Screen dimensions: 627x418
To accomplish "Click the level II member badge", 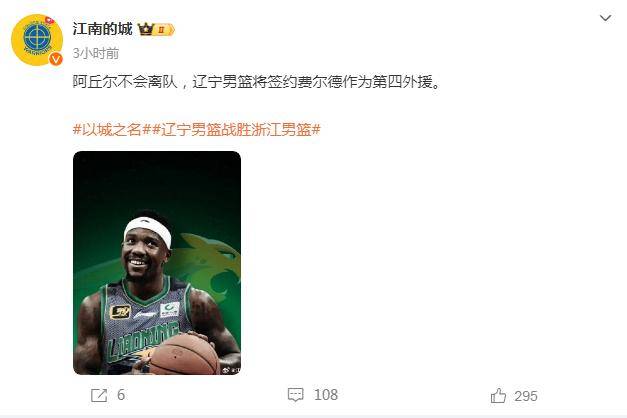I will 164,30.
